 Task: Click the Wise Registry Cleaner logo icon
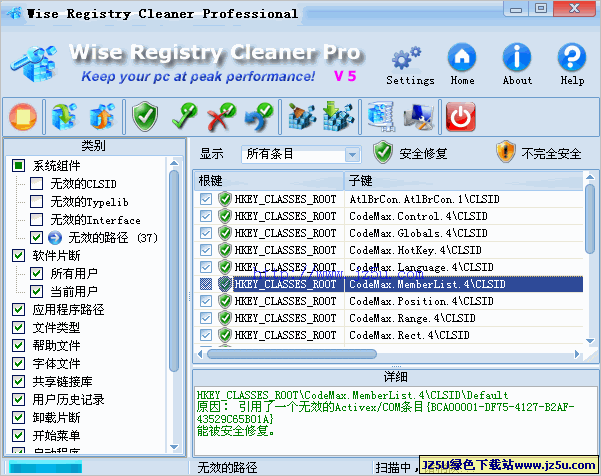coord(34,64)
